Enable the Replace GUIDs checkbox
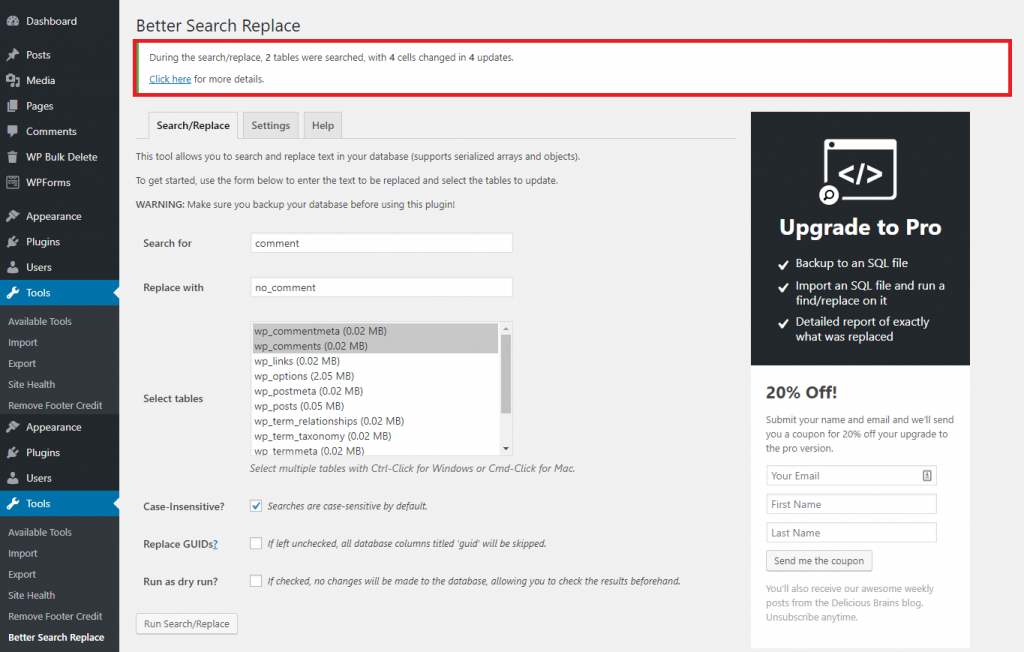The image size is (1024, 652). coord(256,544)
